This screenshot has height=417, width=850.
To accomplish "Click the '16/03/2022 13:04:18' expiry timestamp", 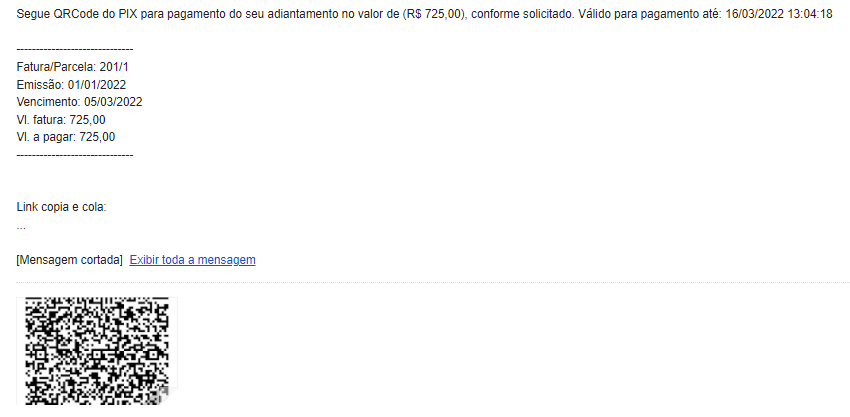I will tap(778, 15).
